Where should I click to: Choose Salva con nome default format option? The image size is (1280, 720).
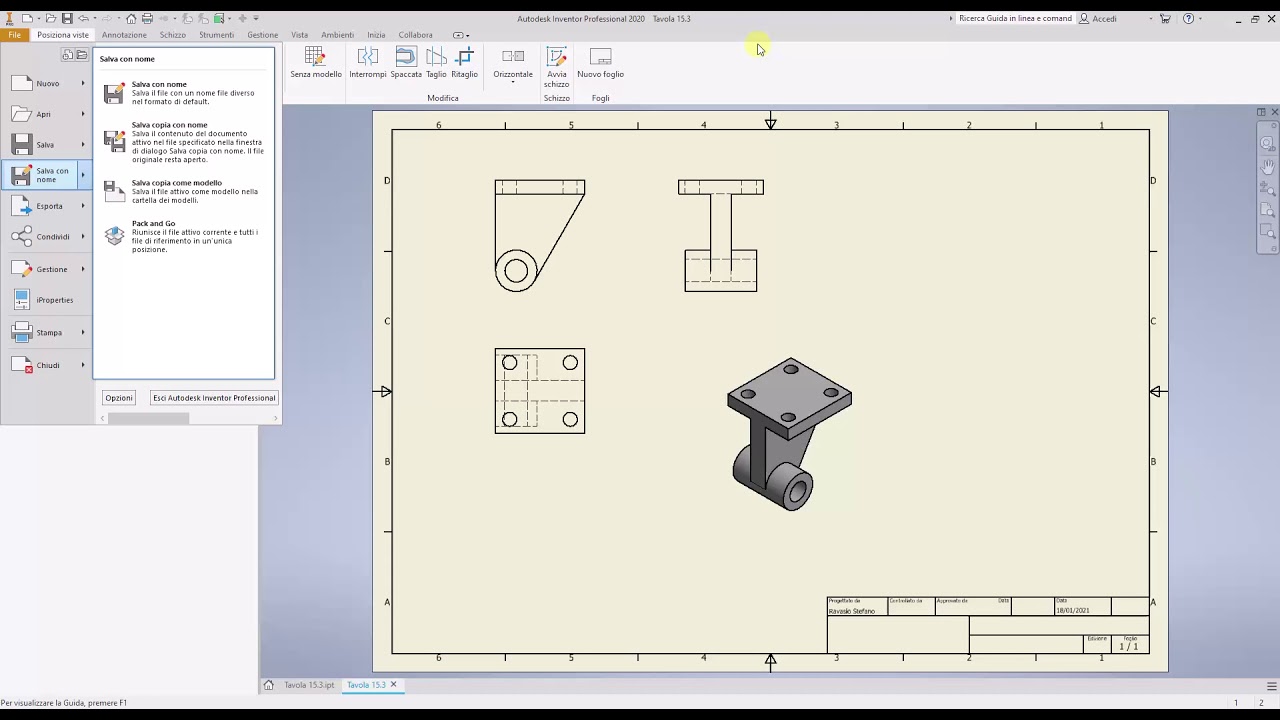pyautogui.click(x=185, y=93)
